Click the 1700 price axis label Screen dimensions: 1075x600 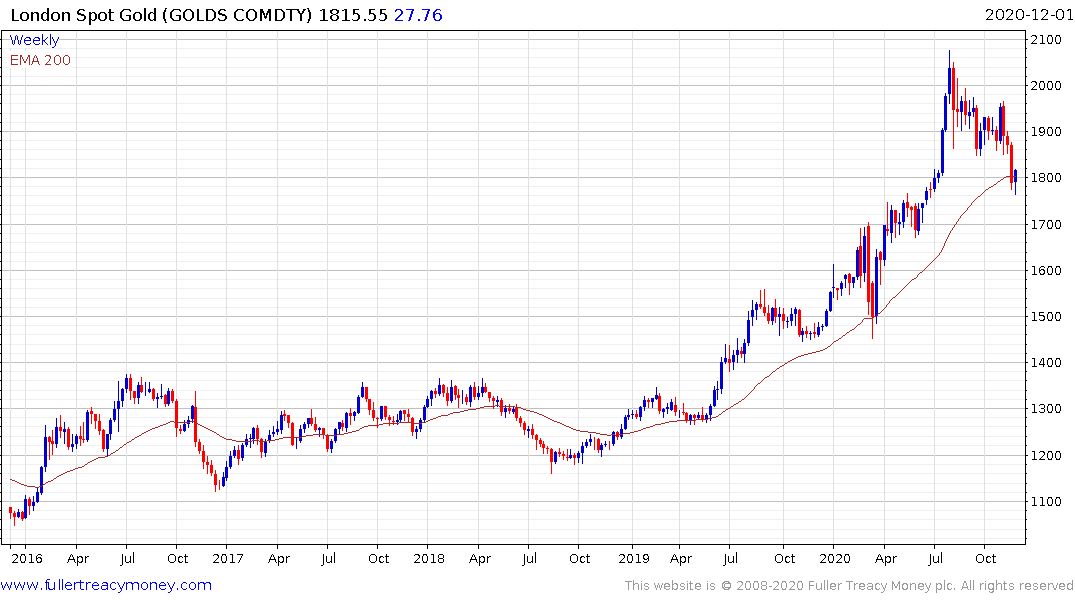tap(1046, 224)
